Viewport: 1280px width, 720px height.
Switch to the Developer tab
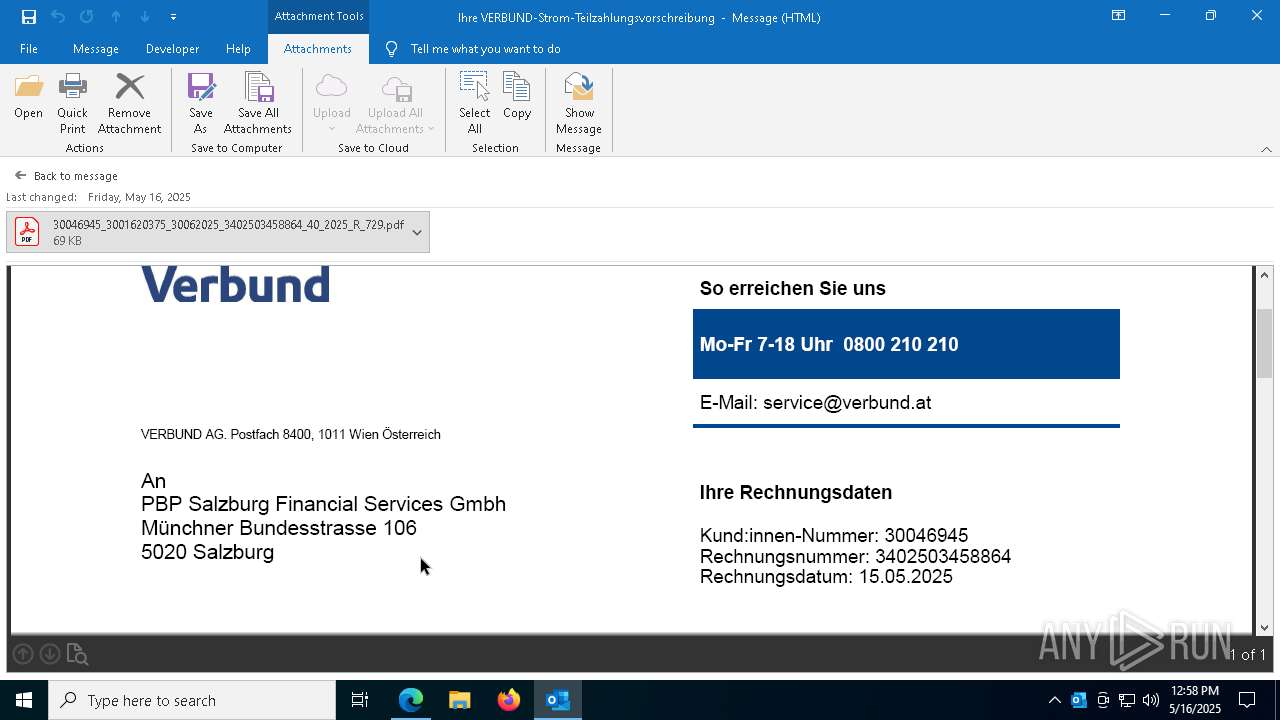coord(172,48)
